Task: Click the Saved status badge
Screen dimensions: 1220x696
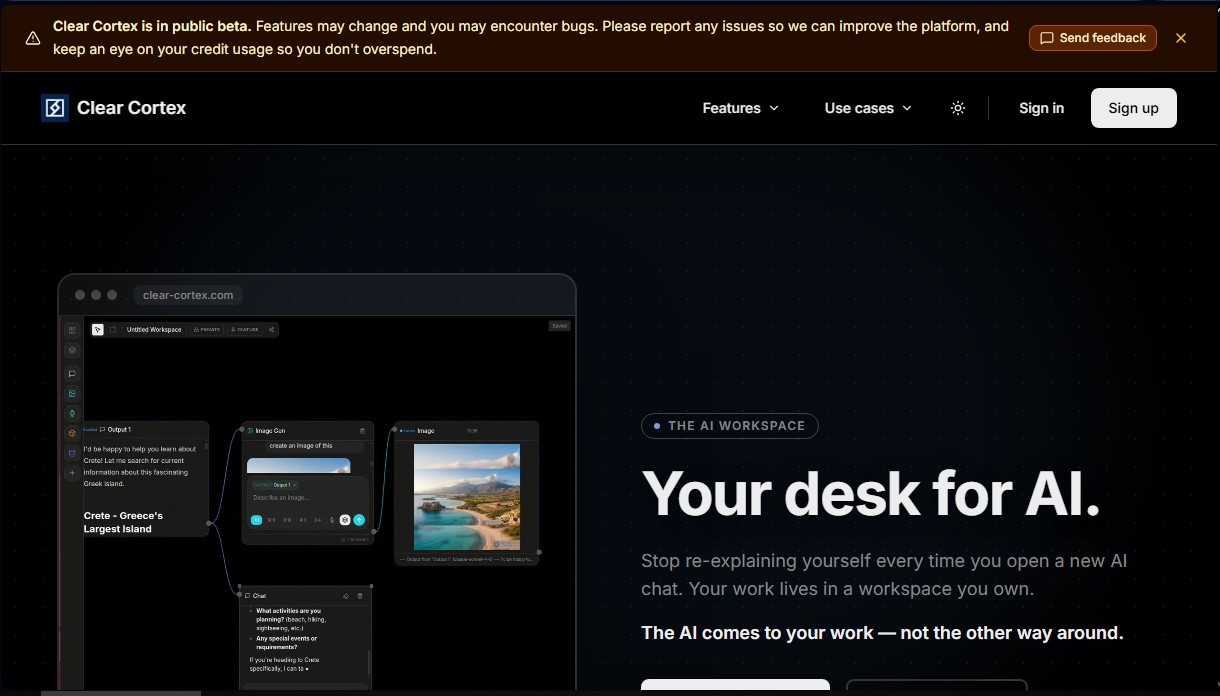Action: (x=559, y=326)
